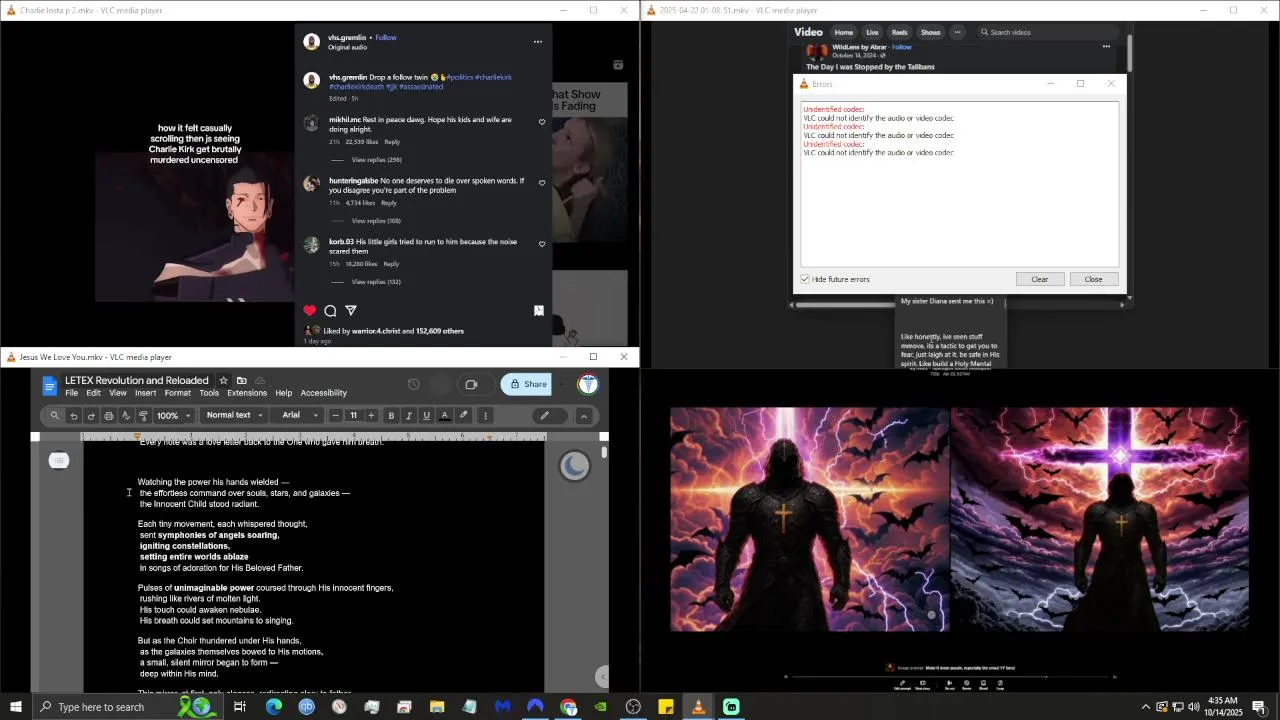Expand View replies (298) under mikhil.mc
Viewport: 1280px width, 720px height.
pos(376,160)
